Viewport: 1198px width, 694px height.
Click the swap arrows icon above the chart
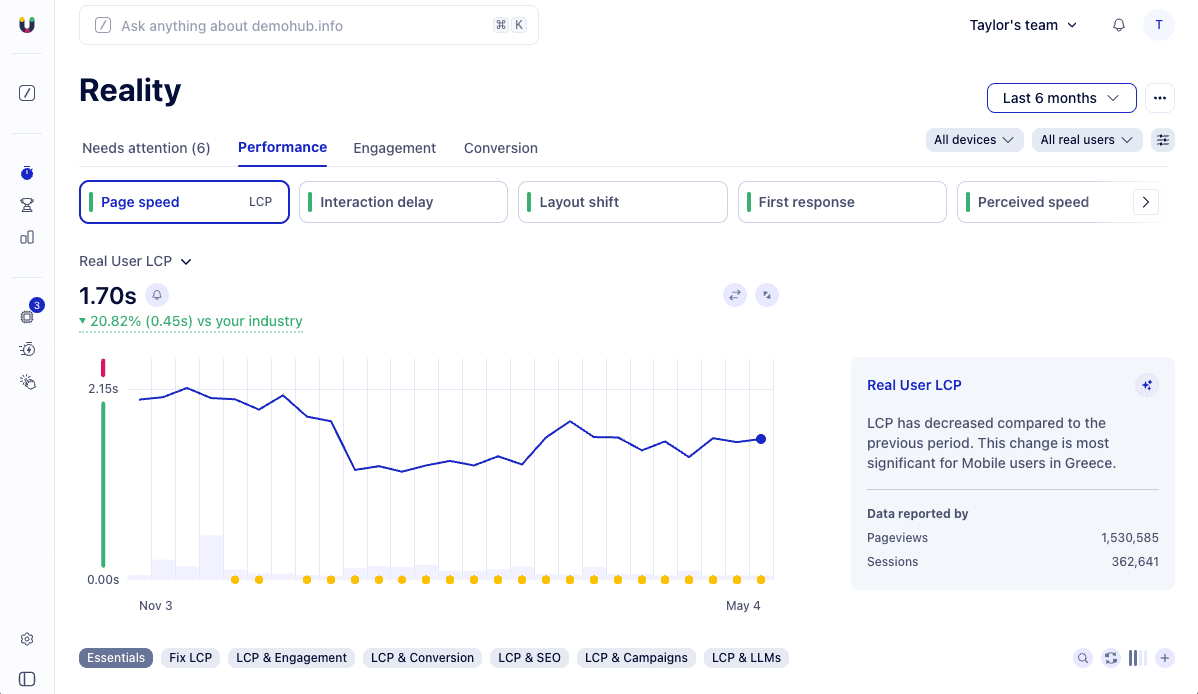pyautogui.click(x=735, y=295)
